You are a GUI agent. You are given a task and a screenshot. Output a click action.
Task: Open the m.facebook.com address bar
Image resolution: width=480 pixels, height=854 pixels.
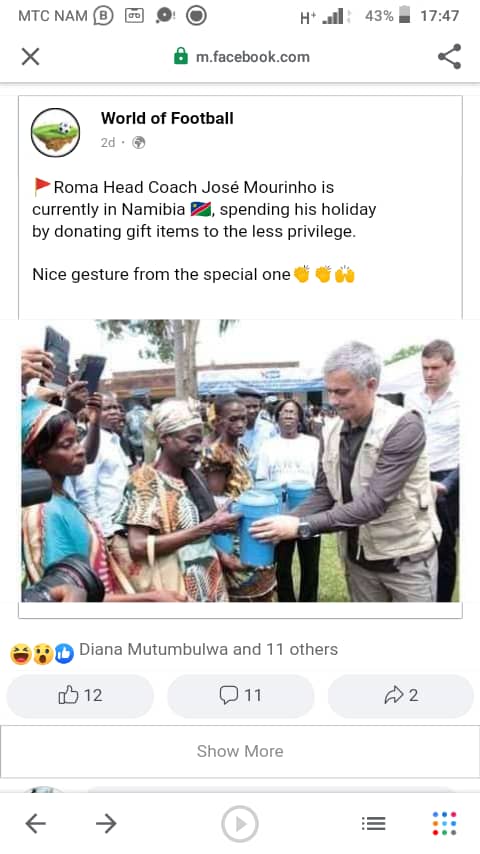(242, 57)
